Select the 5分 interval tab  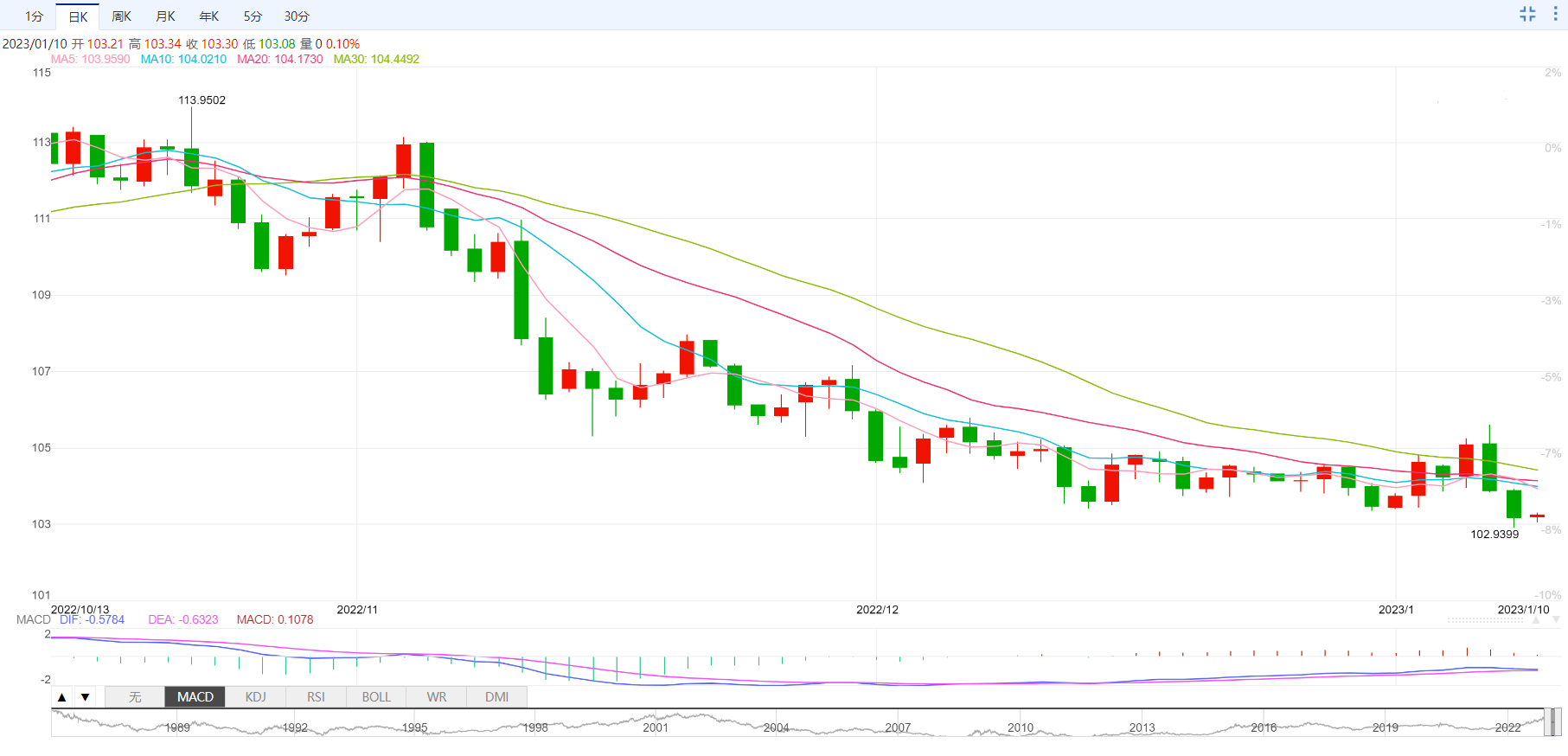[x=253, y=16]
